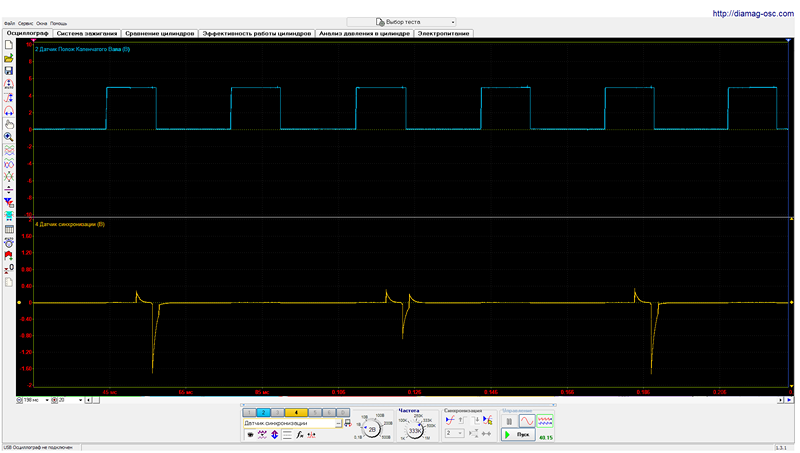Click the horizontal lines icon in the channel panel

click(287, 435)
